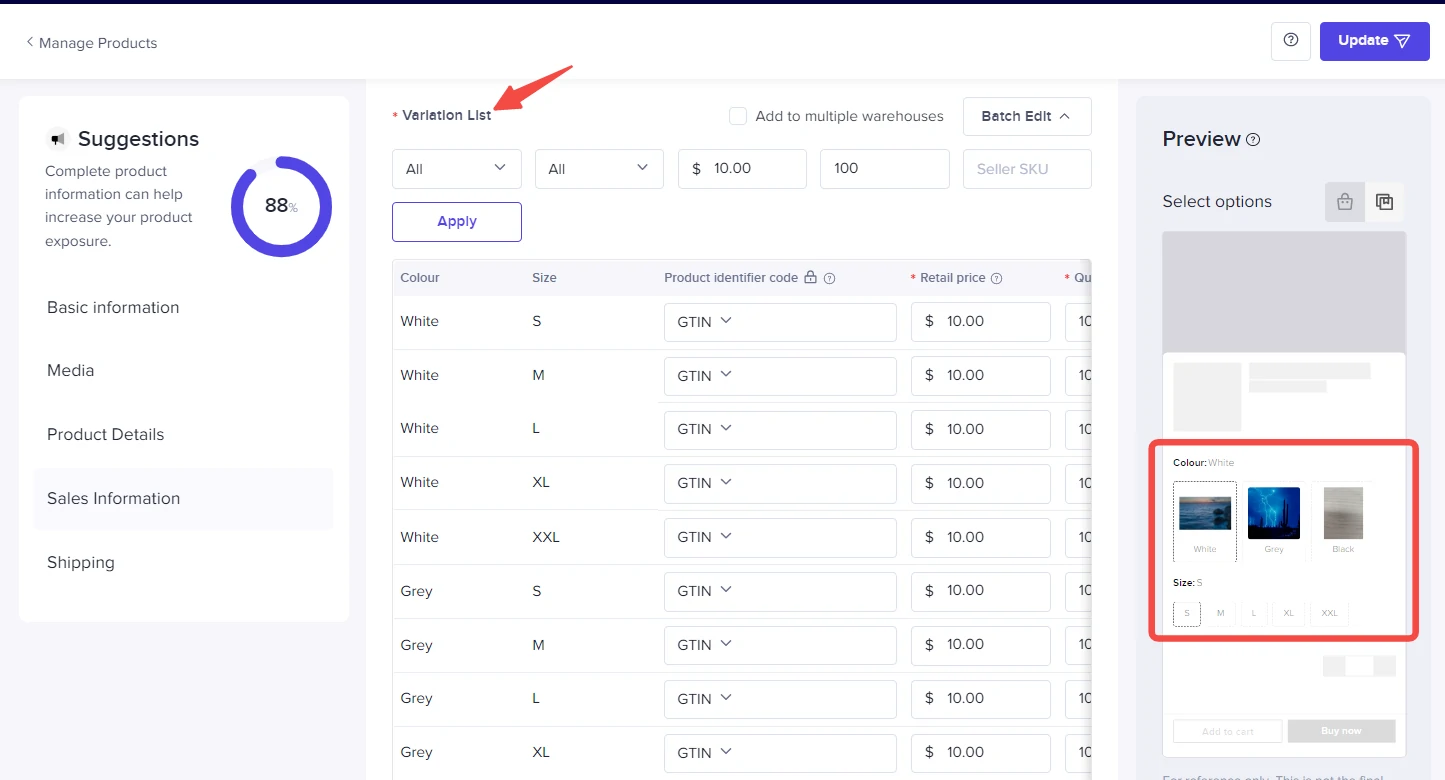This screenshot has width=1445, height=780.
Task: Click the Apply button
Action: click(x=456, y=222)
